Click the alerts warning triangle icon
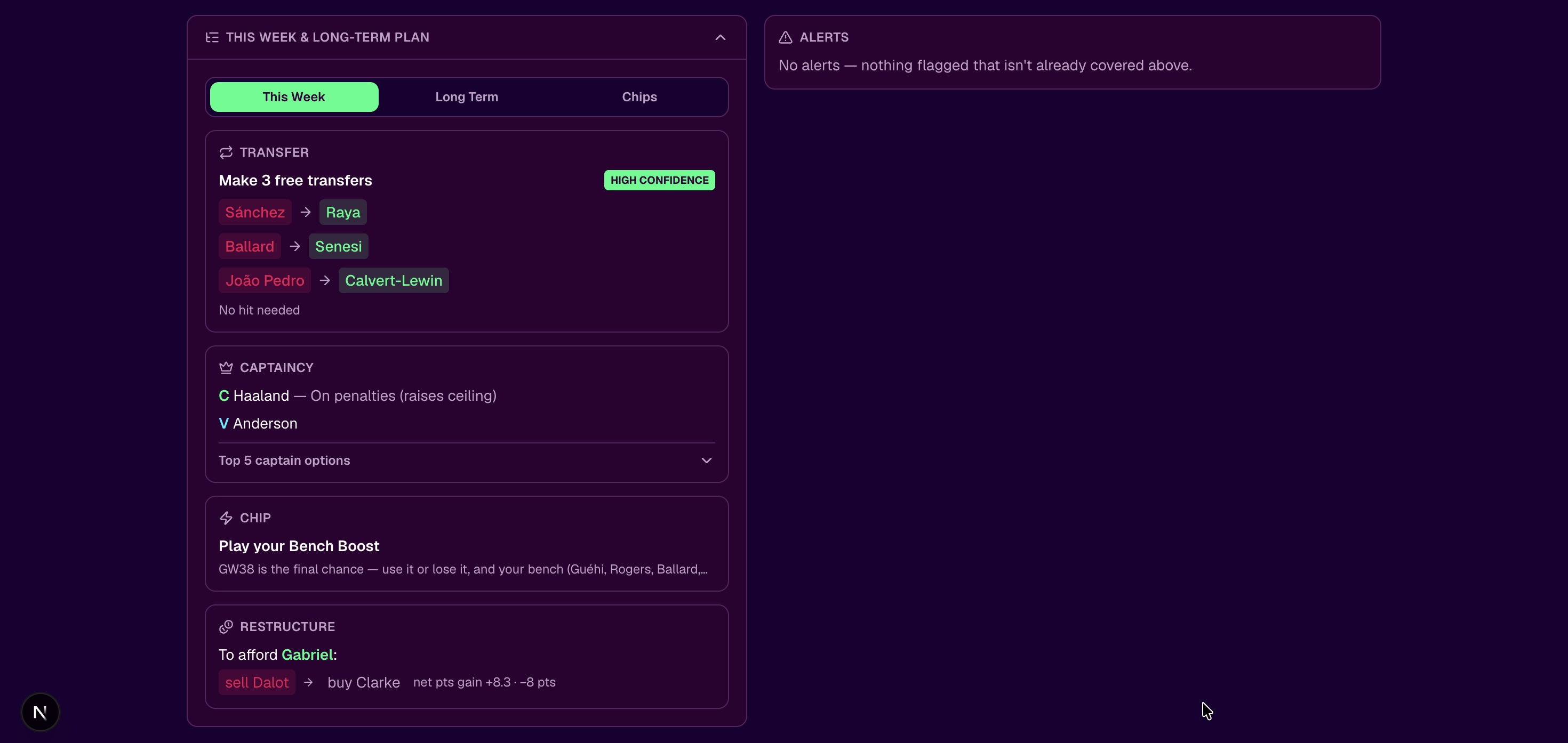Image resolution: width=1568 pixels, height=743 pixels. (785, 37)
